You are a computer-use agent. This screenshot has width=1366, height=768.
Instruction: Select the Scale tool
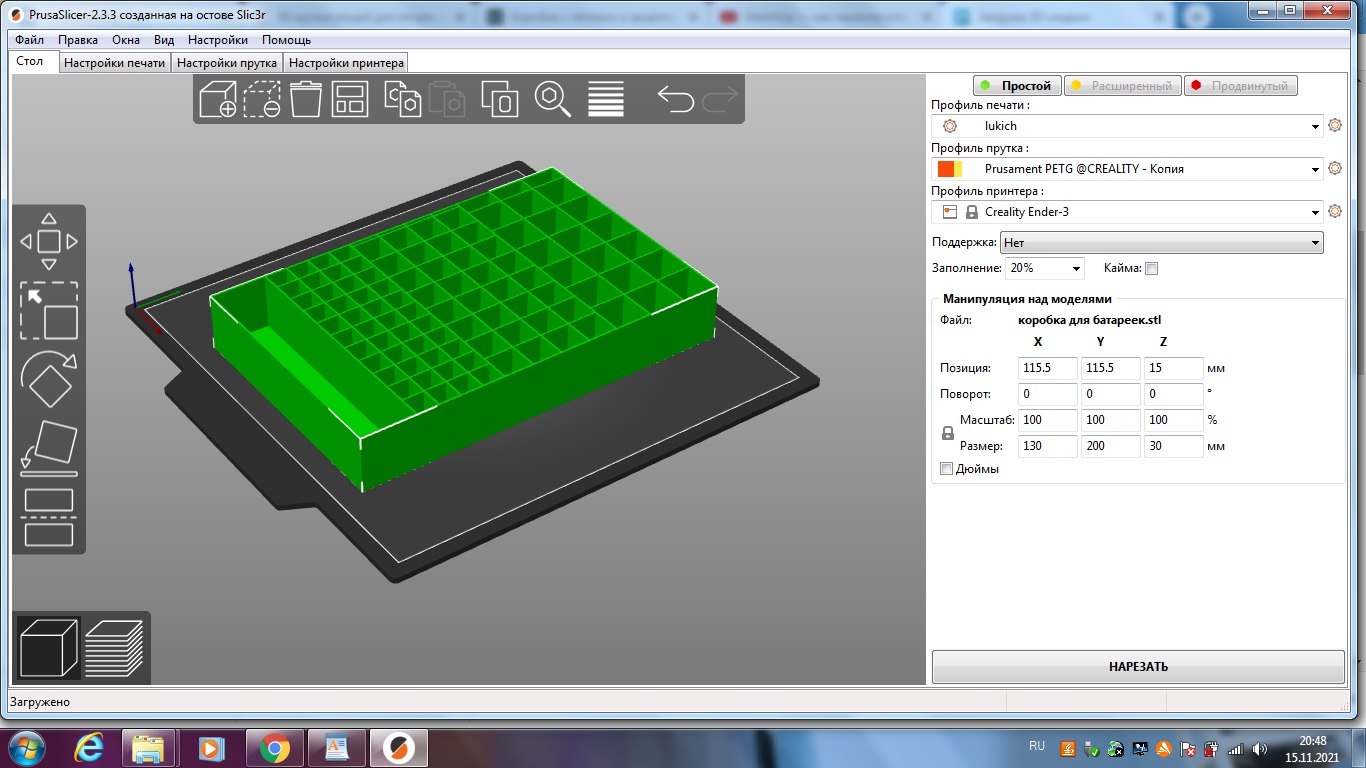point(49,311)
